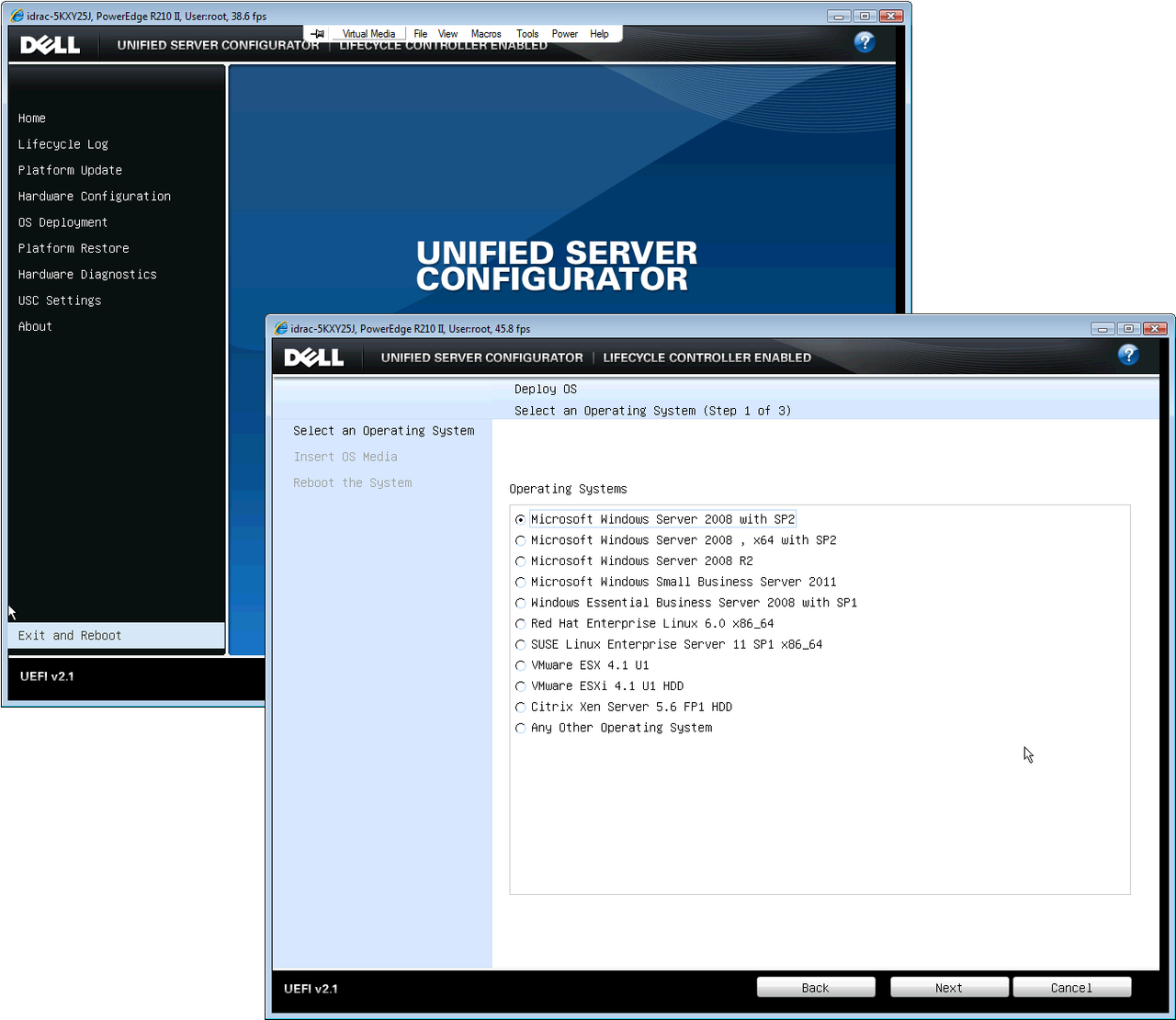Close the front iDRAC window
Screen dimensions: 1176x1020
pos(1156,328)
